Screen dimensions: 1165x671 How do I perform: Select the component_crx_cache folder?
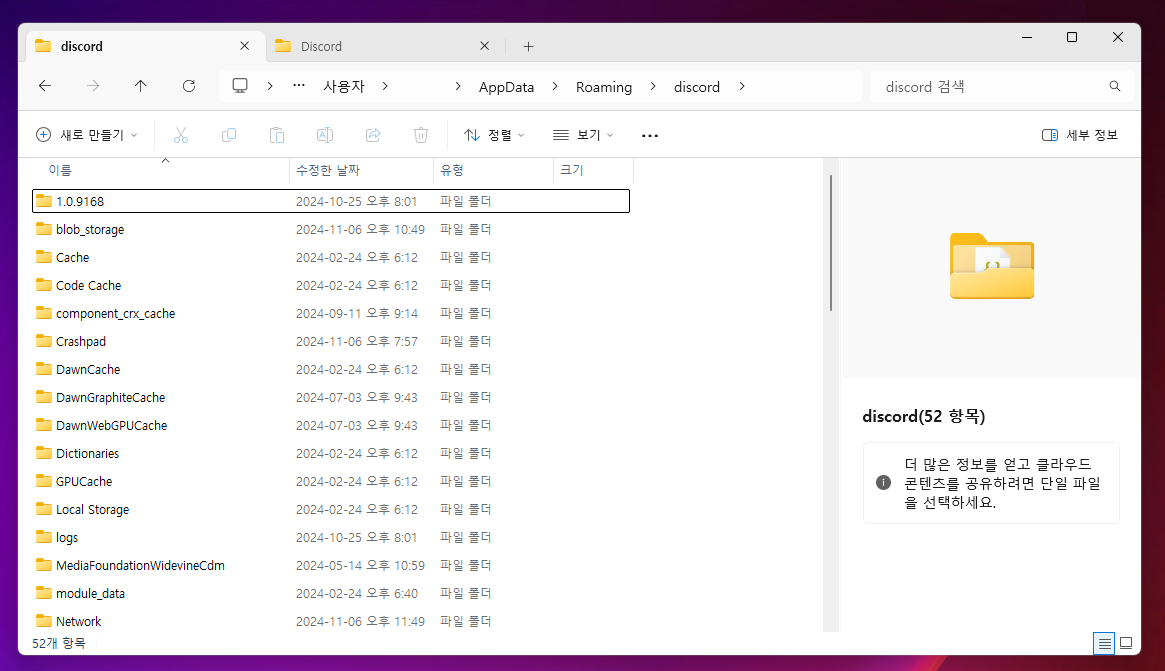point(331,314)
